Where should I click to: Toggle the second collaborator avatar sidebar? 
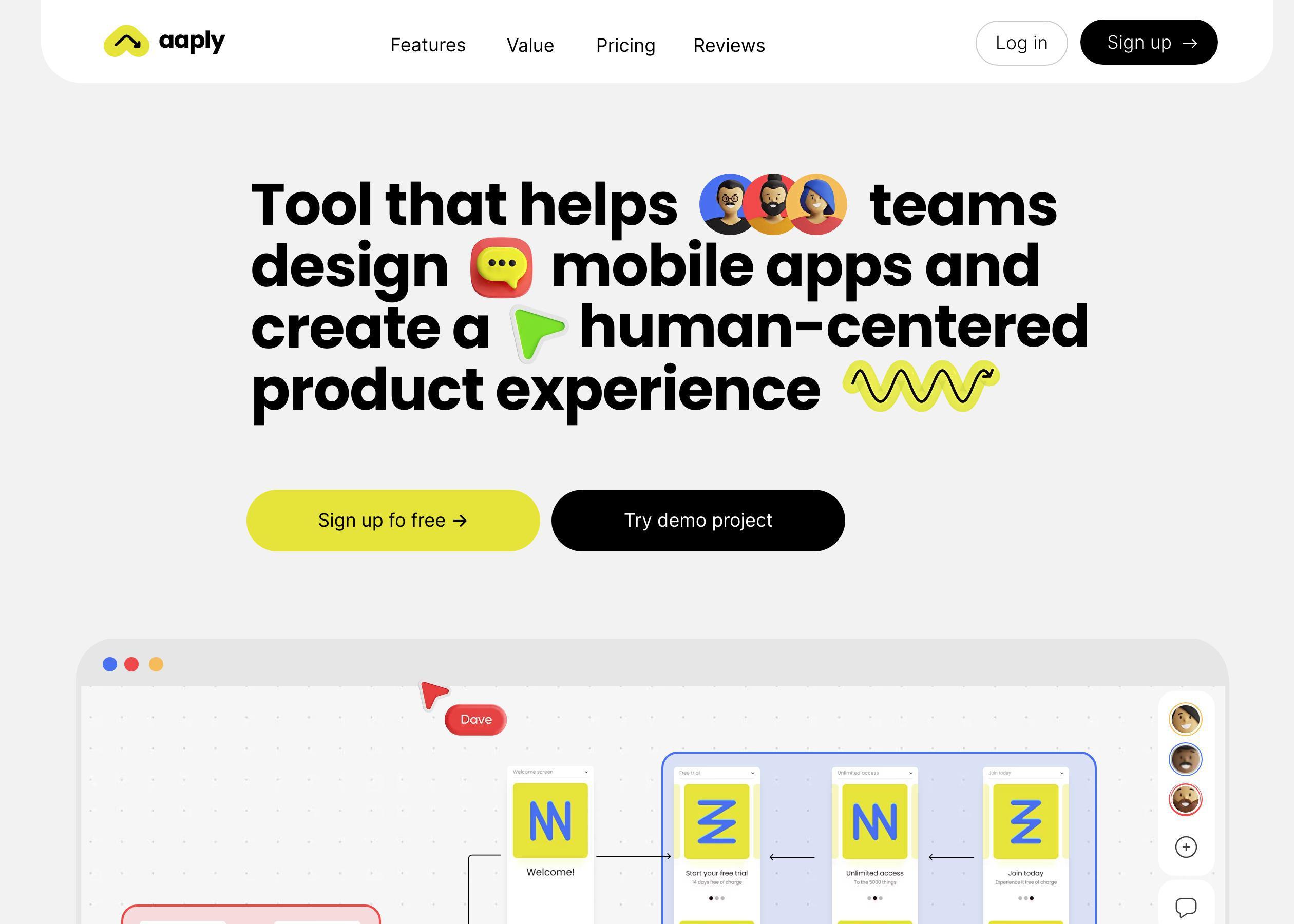pos(1185,759)
